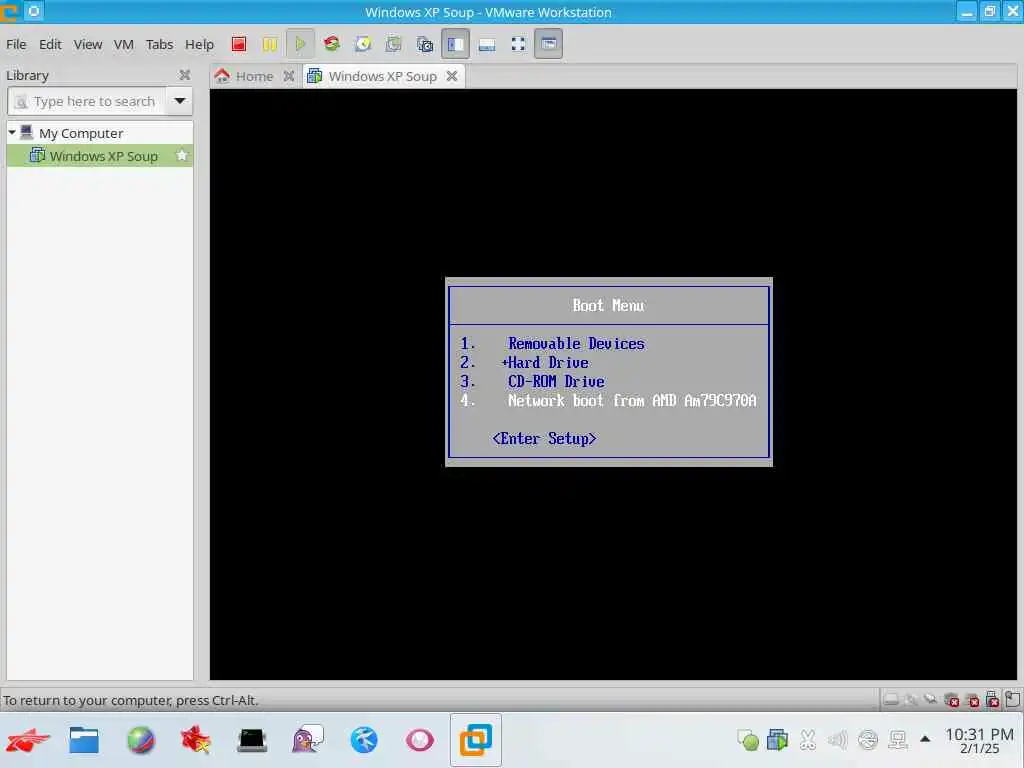Image resolution: width=1024 pixels, height=768 pixels.
Task: Click the Restart guest toolbar icon
Action: (332, 44)
